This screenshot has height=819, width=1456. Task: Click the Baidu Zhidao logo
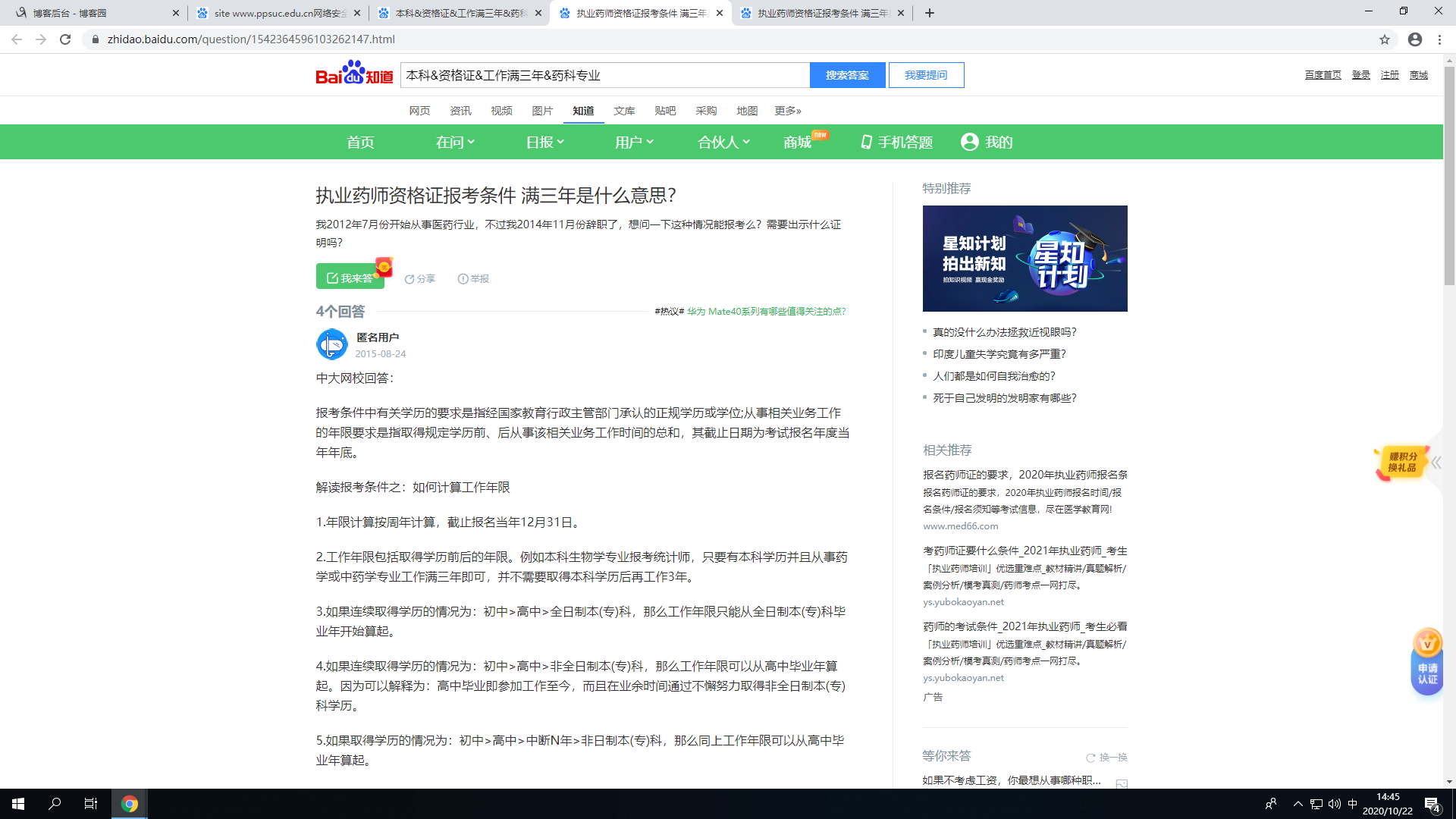pos(354,74)
